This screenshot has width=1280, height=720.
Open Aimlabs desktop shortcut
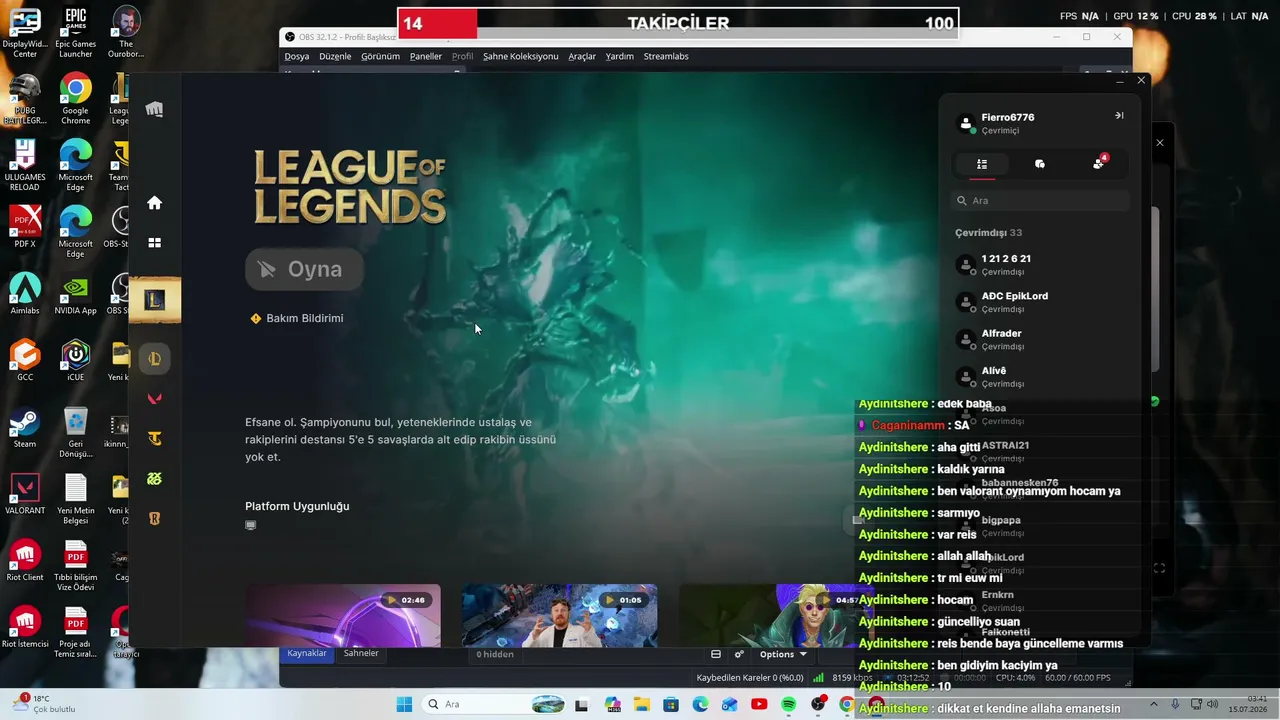(x=25, y=295)
